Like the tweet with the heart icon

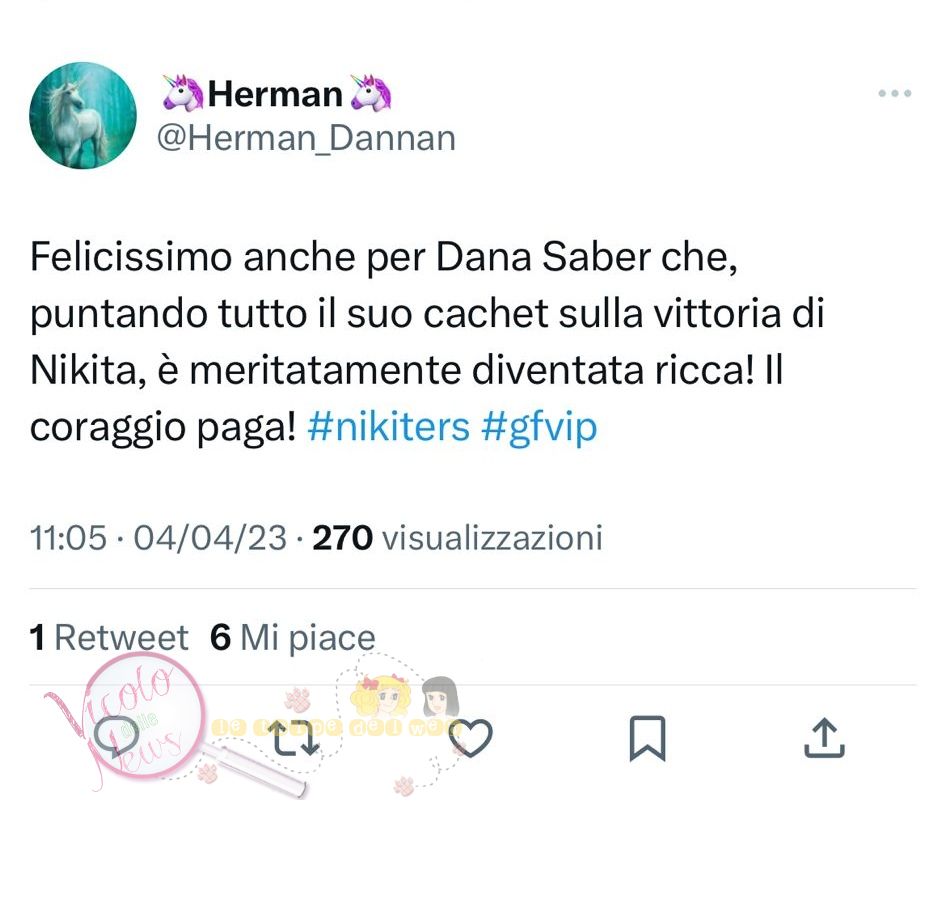(471, 737)
